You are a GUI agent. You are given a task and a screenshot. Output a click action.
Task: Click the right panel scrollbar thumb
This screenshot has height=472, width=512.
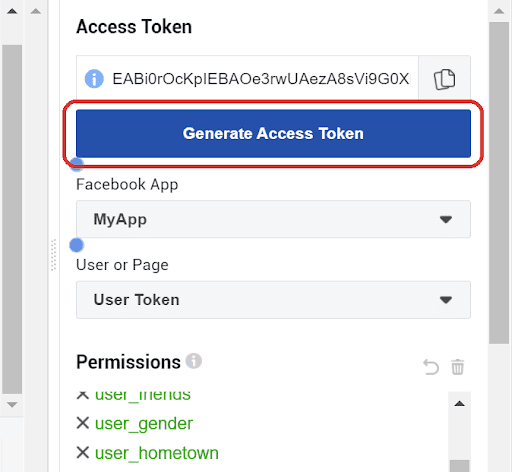(x=499, y=183)
